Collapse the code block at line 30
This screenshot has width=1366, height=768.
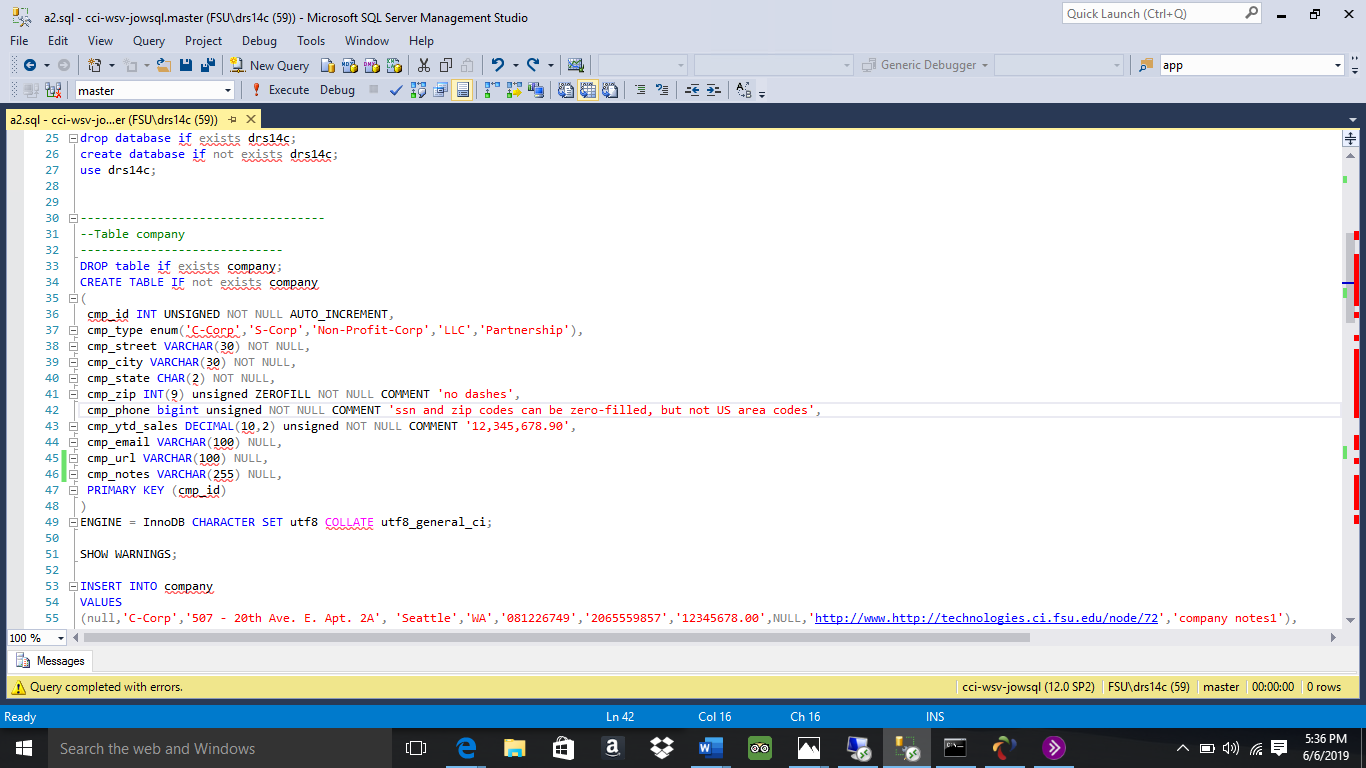[73, 218]
